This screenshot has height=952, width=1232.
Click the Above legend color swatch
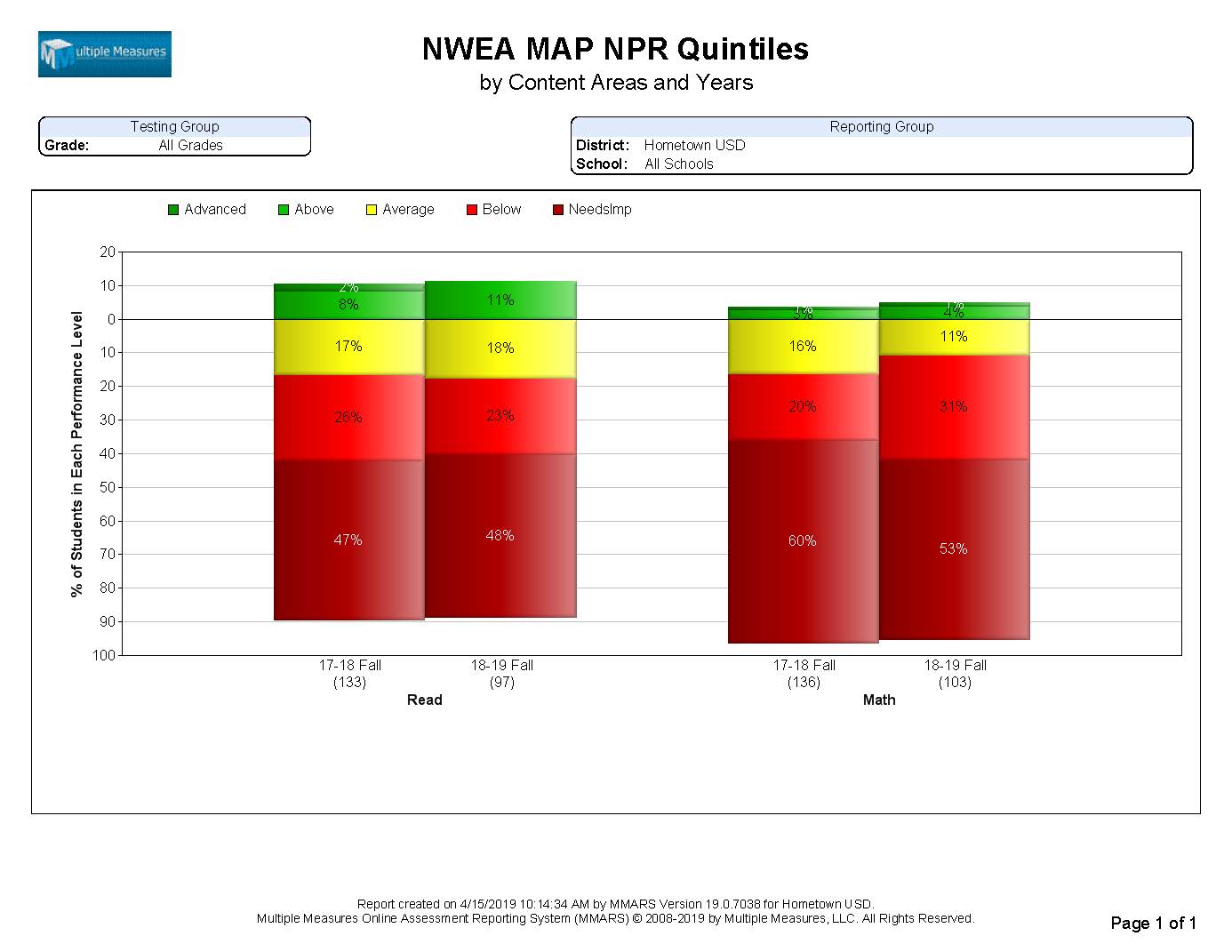coord(284,210)
